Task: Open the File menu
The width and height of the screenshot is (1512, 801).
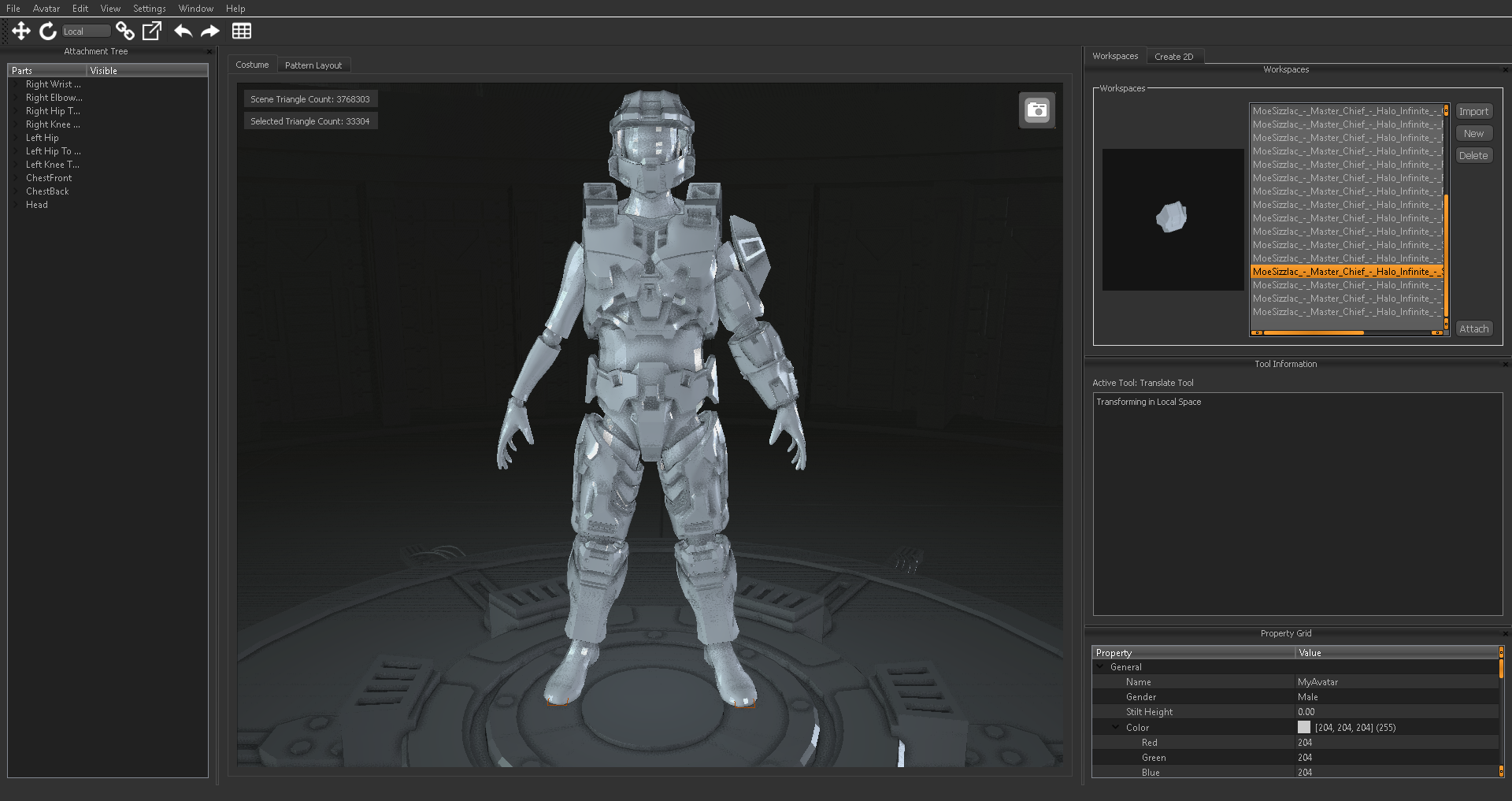Action: (13, 8)
